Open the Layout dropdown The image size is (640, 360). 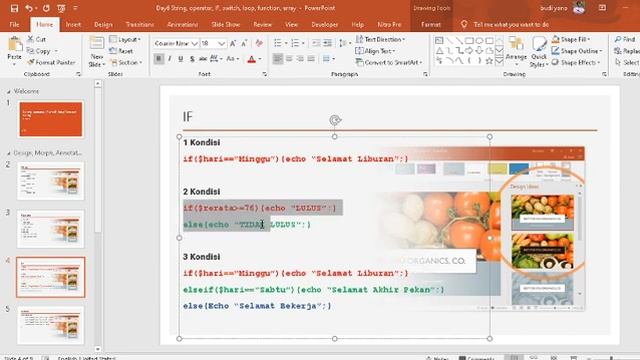pyautogui.click(x=125, y=40)
